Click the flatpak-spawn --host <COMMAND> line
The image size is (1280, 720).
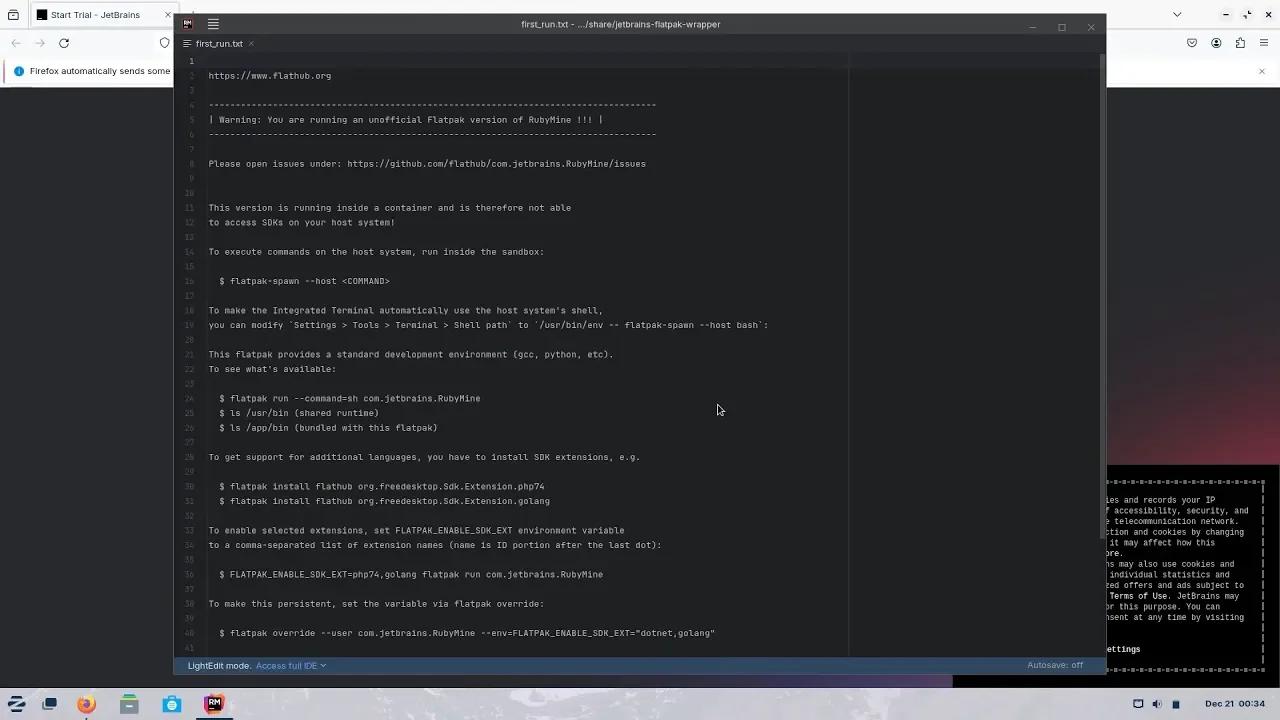(304, 281)
